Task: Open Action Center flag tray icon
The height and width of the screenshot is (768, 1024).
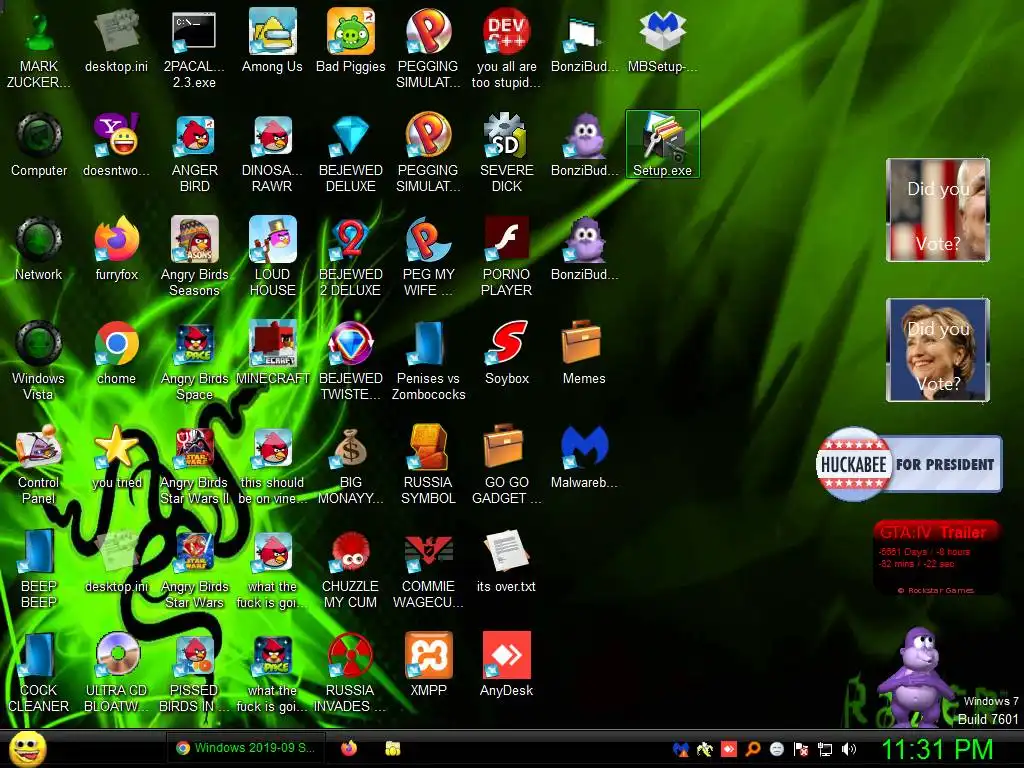Action: click(801, 749)
